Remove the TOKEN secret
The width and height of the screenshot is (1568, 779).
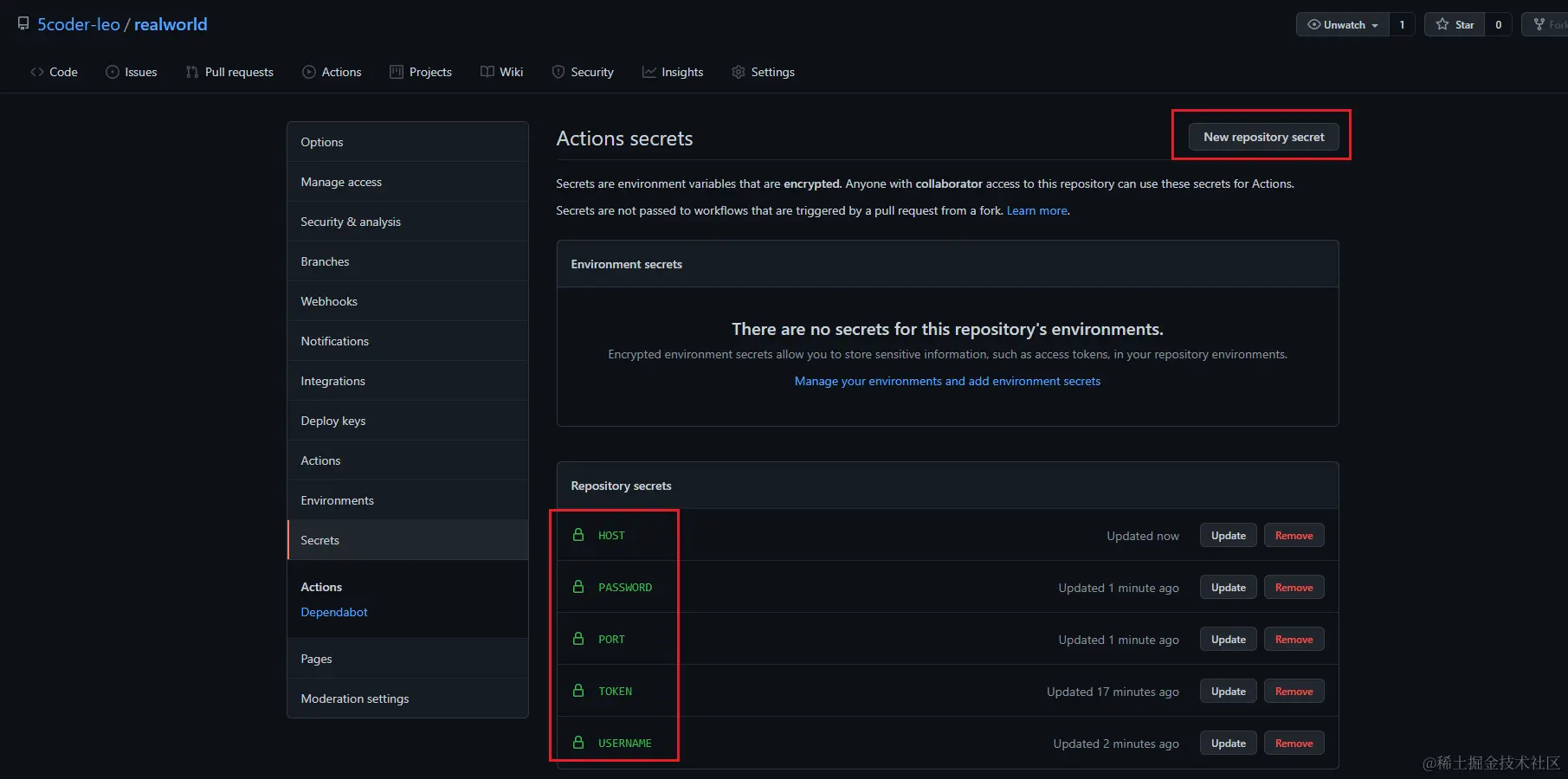pyautogui.click(x=1294, y=692)
